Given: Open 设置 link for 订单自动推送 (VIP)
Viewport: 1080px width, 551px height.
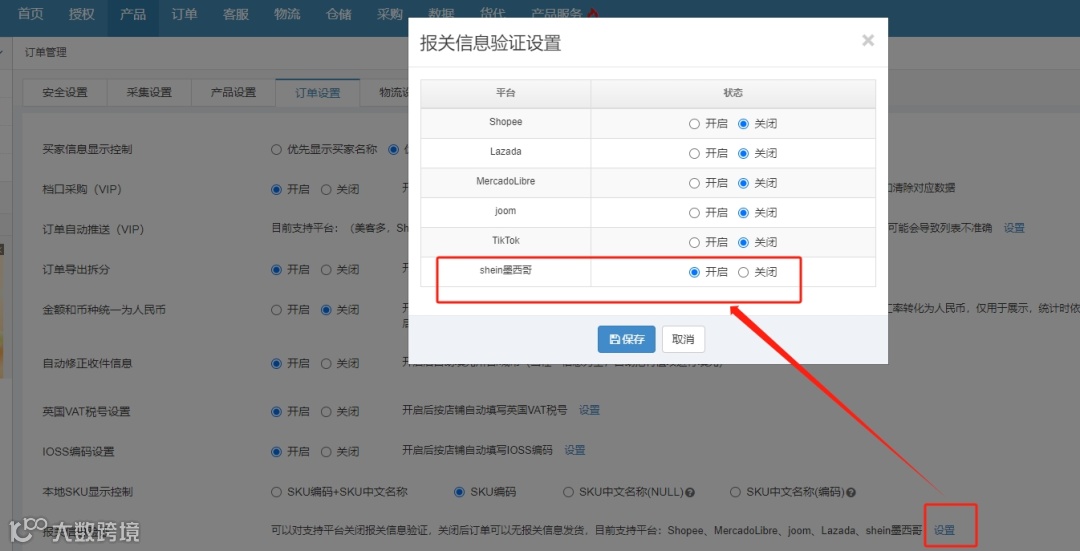Looking at the screenshot, I should [1014, 228].
